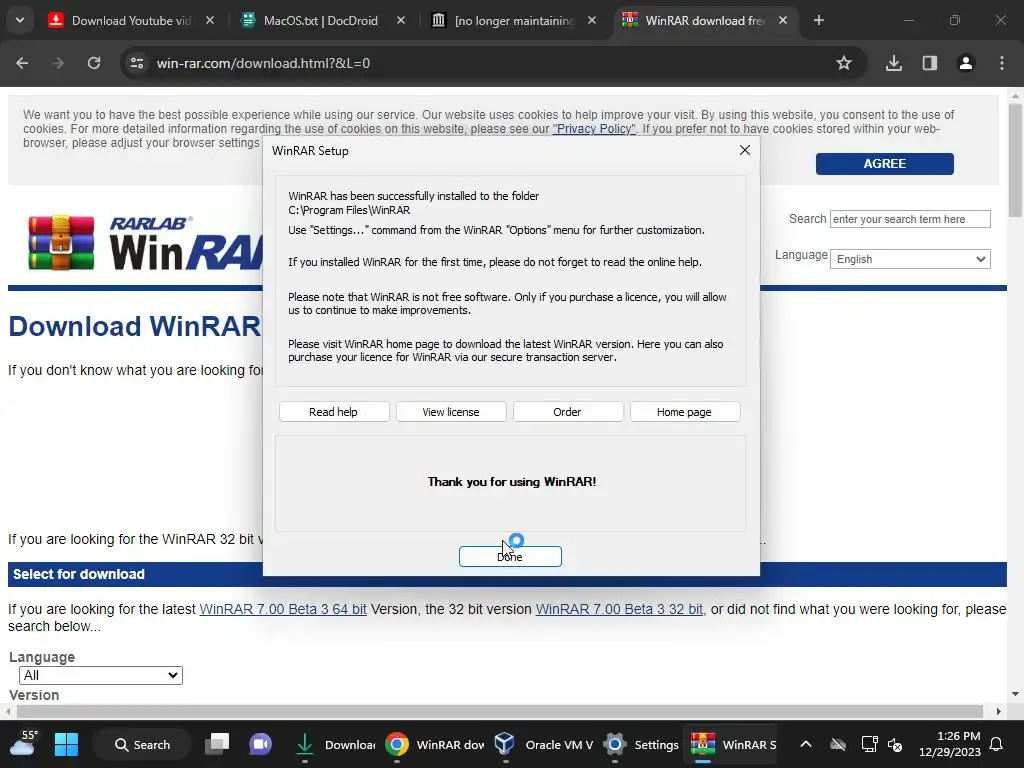Expand the Language All dropdown

click(x=101, y=675)
